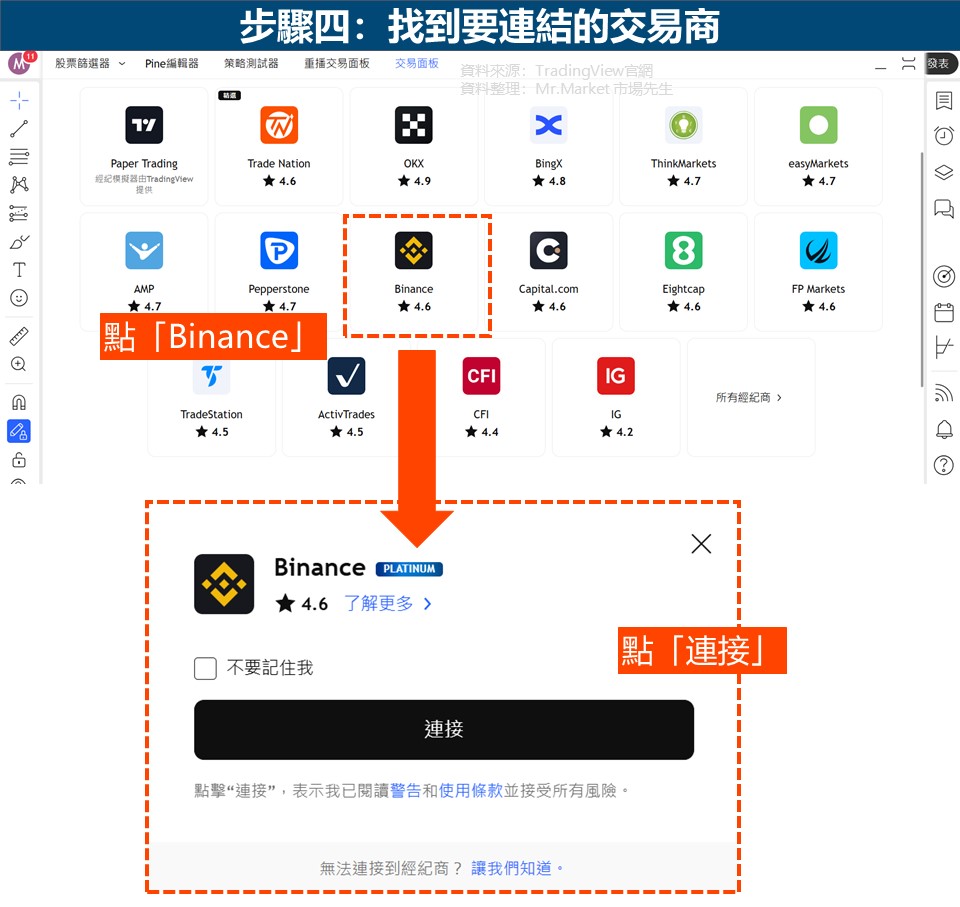The image size is (960, 907).
Task: Select the Text annotation tool
Action: pyautogui.click(x=19, y=270)
